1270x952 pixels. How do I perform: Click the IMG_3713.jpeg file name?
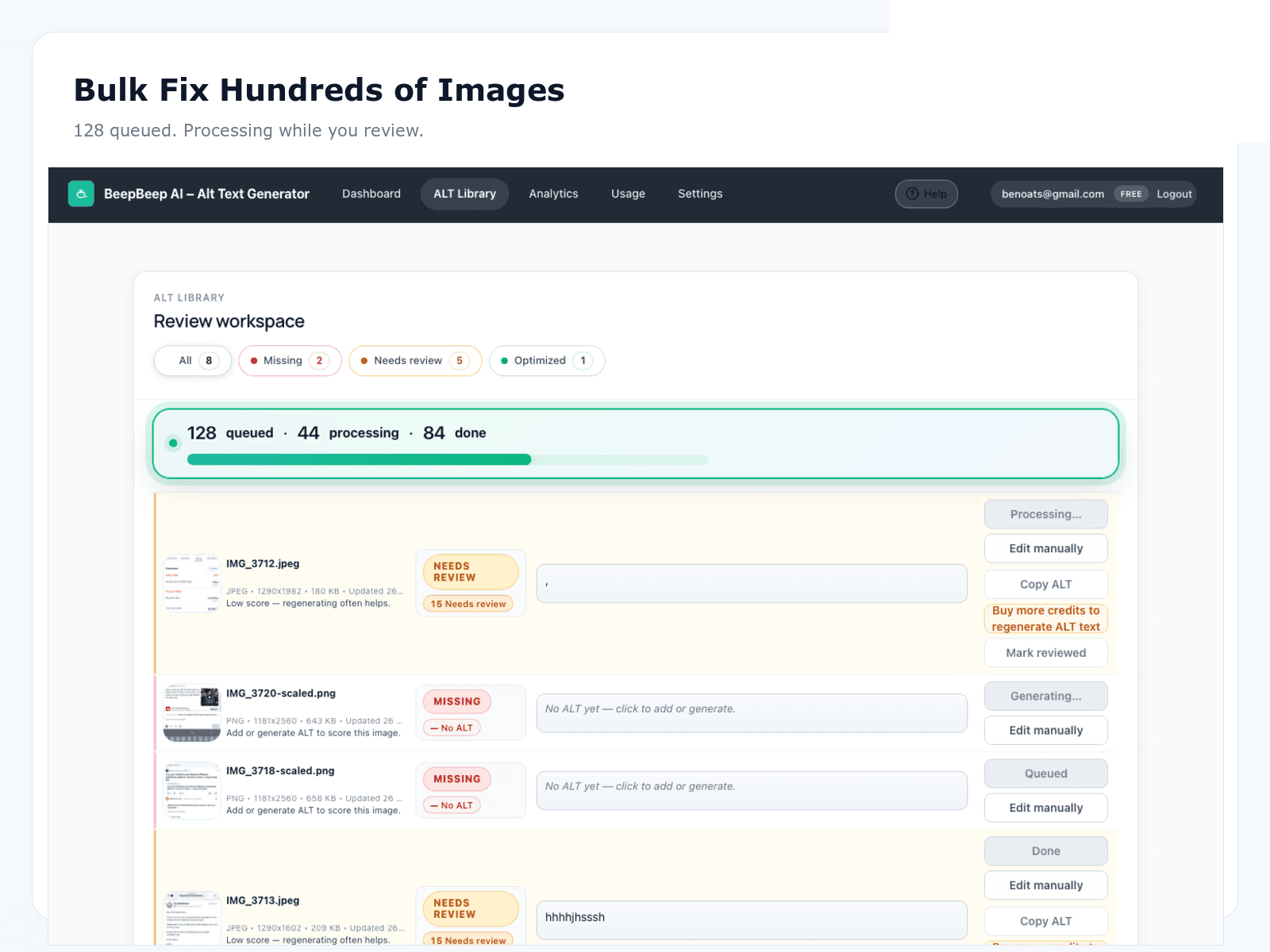[x=263, y=900]
